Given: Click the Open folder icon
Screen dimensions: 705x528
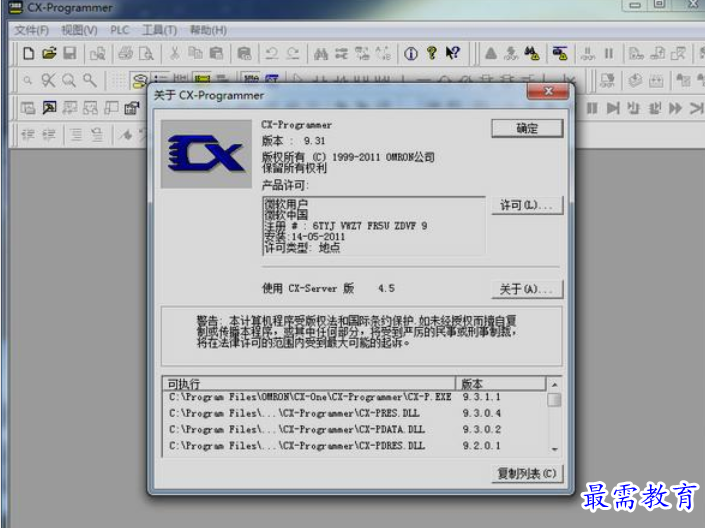Looking at the screenshot, I should [x=49, y=53].
